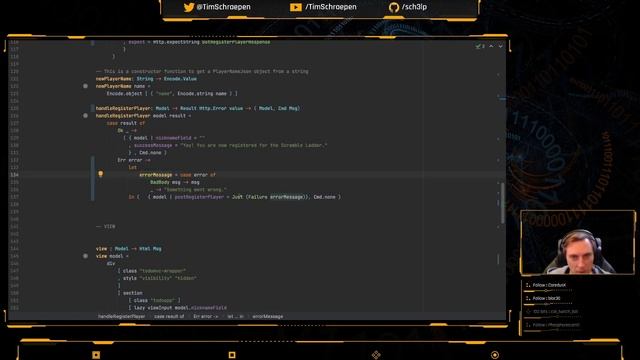Click the Twitter bird icon
This screenshot has height=360, width=640.
(189, 7)
